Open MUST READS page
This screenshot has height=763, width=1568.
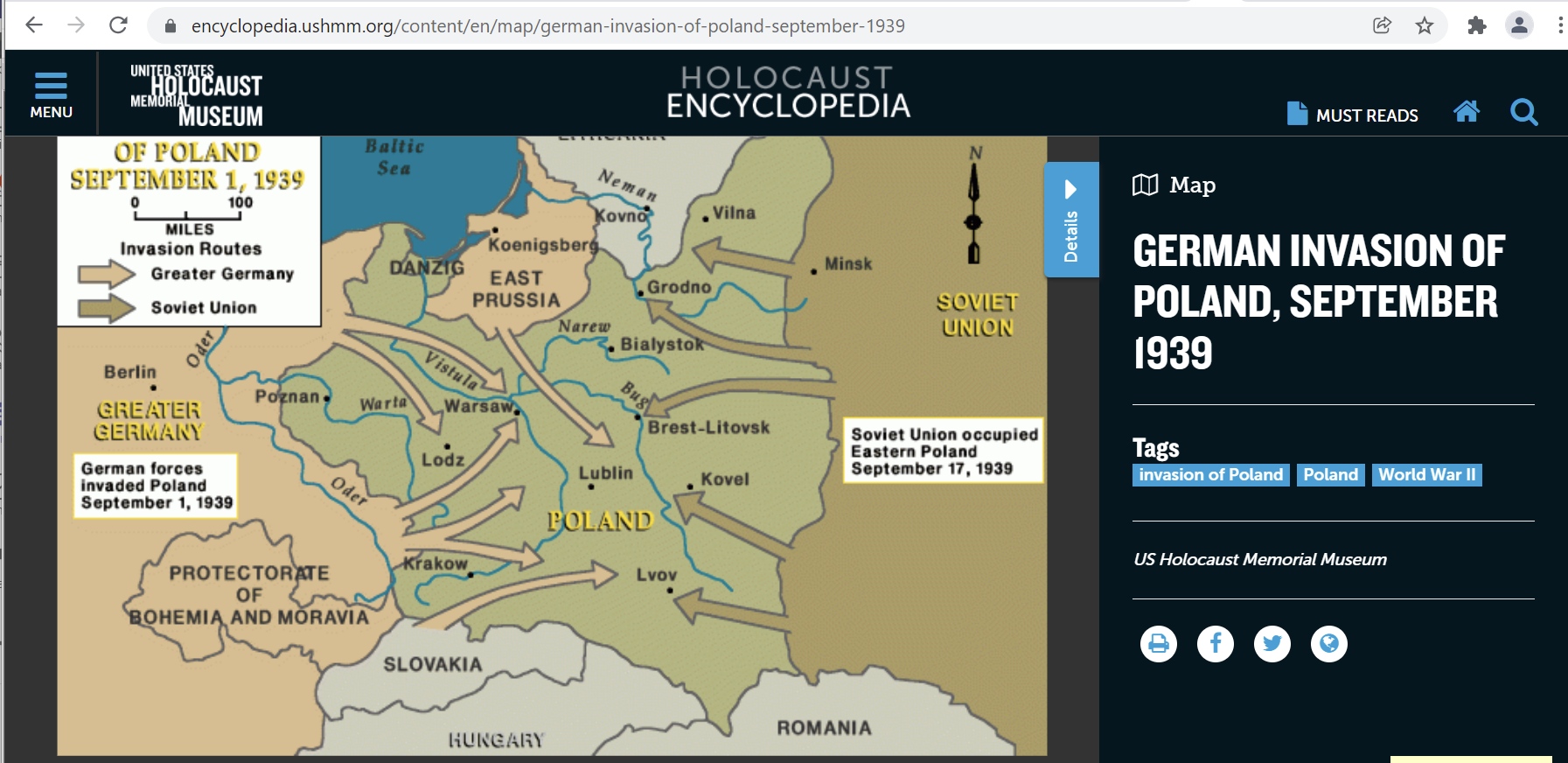point(1353,115)
